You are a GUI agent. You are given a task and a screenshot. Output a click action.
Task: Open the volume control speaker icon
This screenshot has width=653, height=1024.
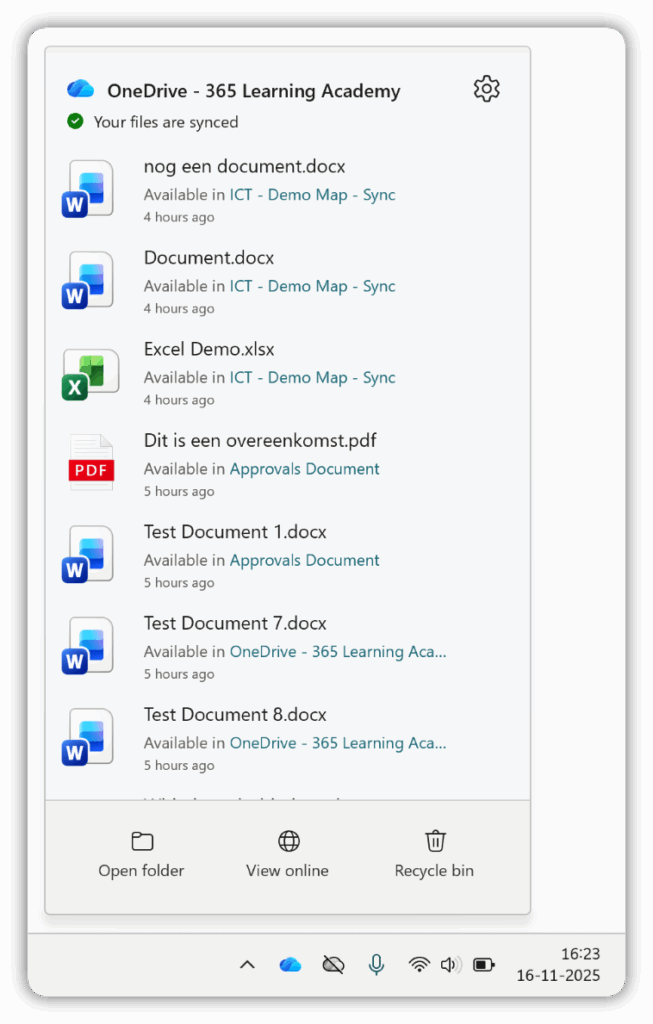coord(450,964)
